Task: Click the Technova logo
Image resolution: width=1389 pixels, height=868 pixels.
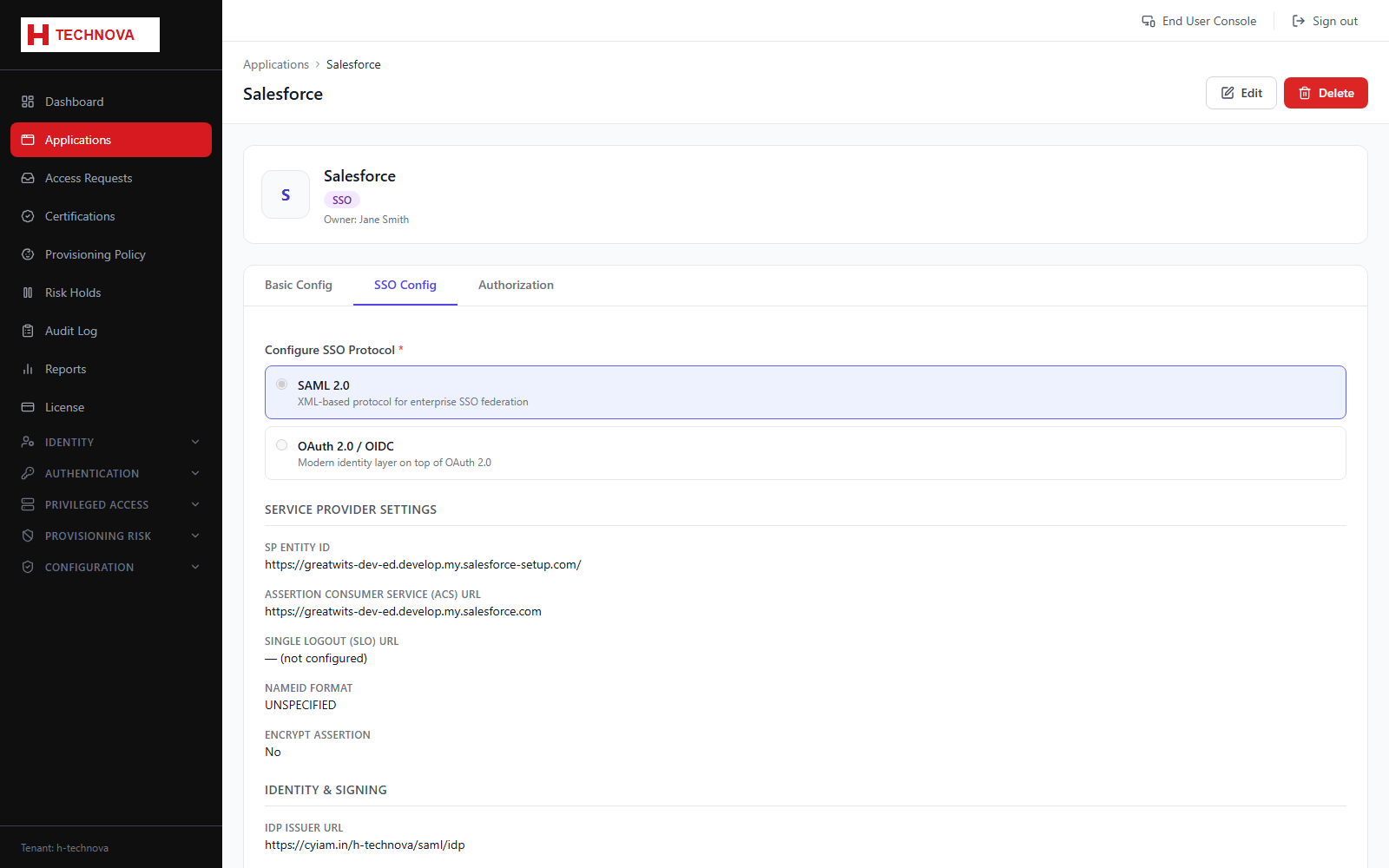Action: (90, 35)
